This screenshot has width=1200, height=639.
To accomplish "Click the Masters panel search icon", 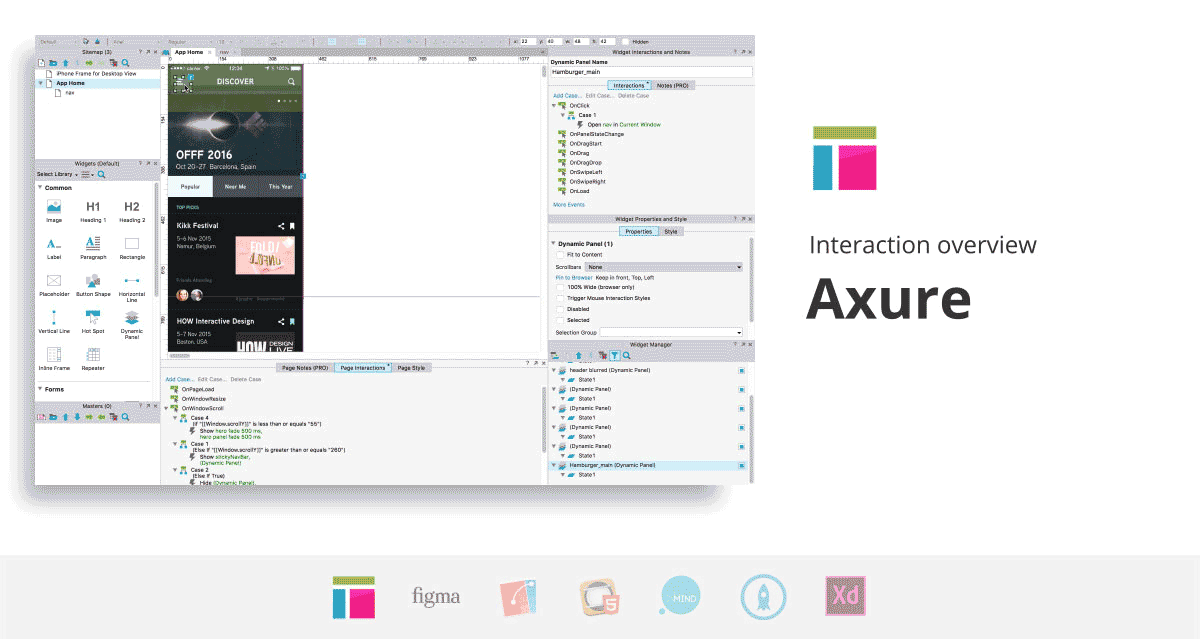I will (125, 416).
